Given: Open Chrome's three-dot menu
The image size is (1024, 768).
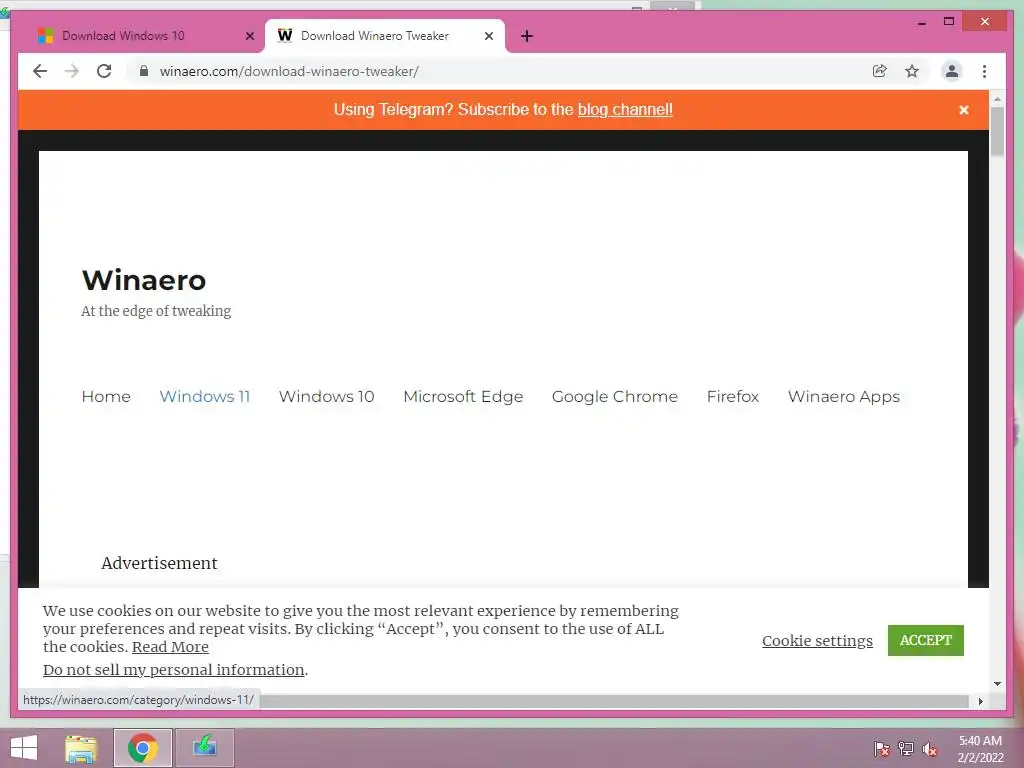Looking at the screenshot, I should [x=984, y=71].
